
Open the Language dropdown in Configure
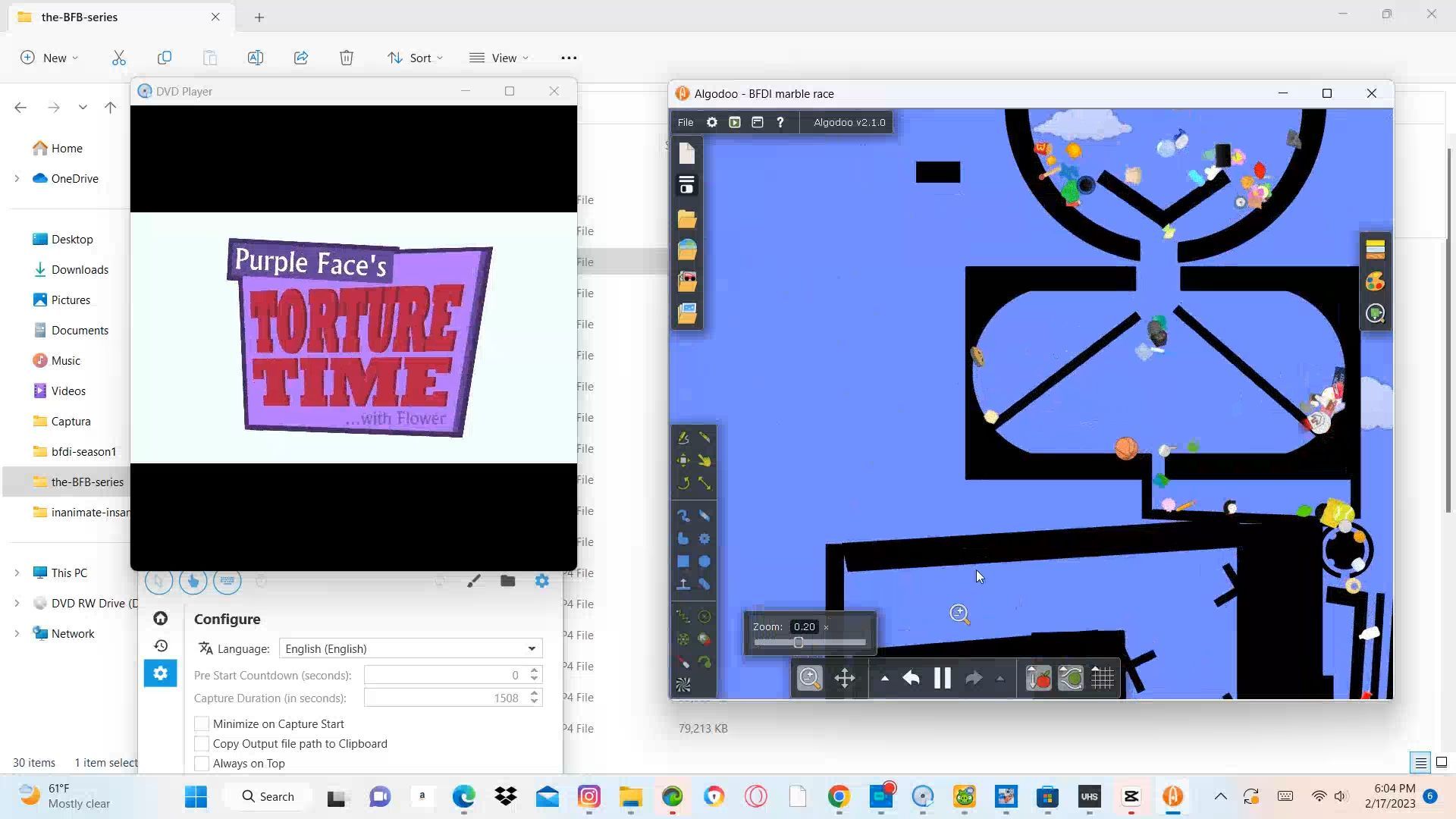point(410,649)
